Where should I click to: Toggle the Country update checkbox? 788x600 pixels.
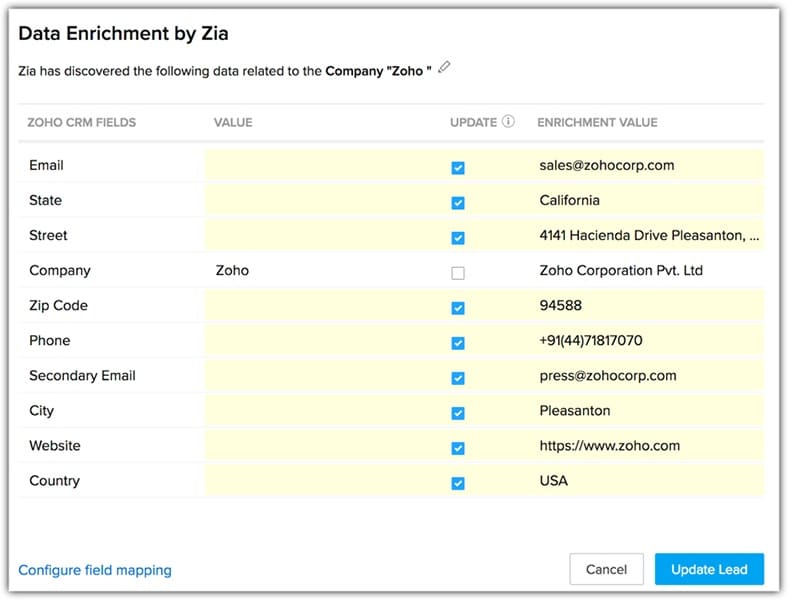coord(458,483)
